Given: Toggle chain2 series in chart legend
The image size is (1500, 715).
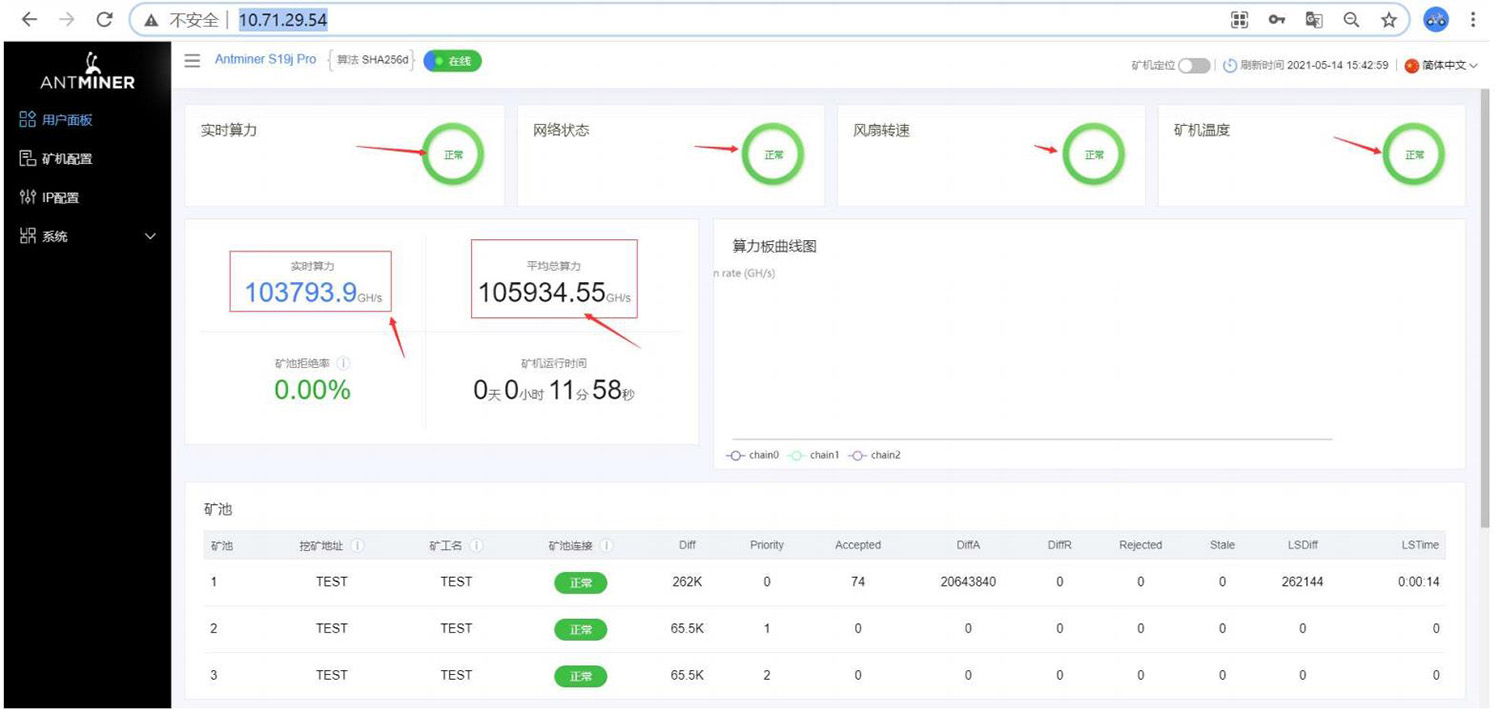Looking at the screenshot, I should (x=875, y=455).
